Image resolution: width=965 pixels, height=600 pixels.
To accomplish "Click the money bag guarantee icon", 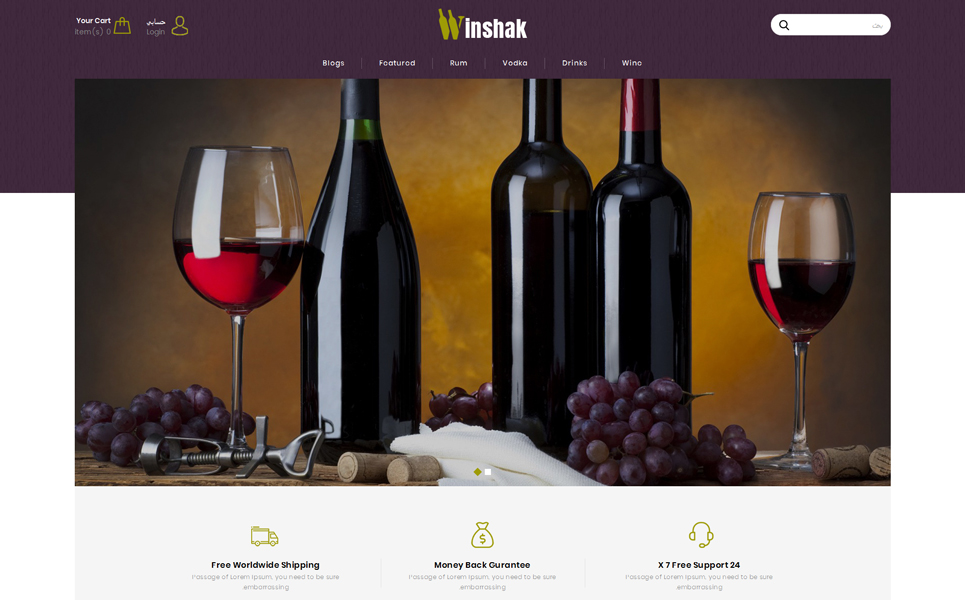I will click(x=482, y=535).
